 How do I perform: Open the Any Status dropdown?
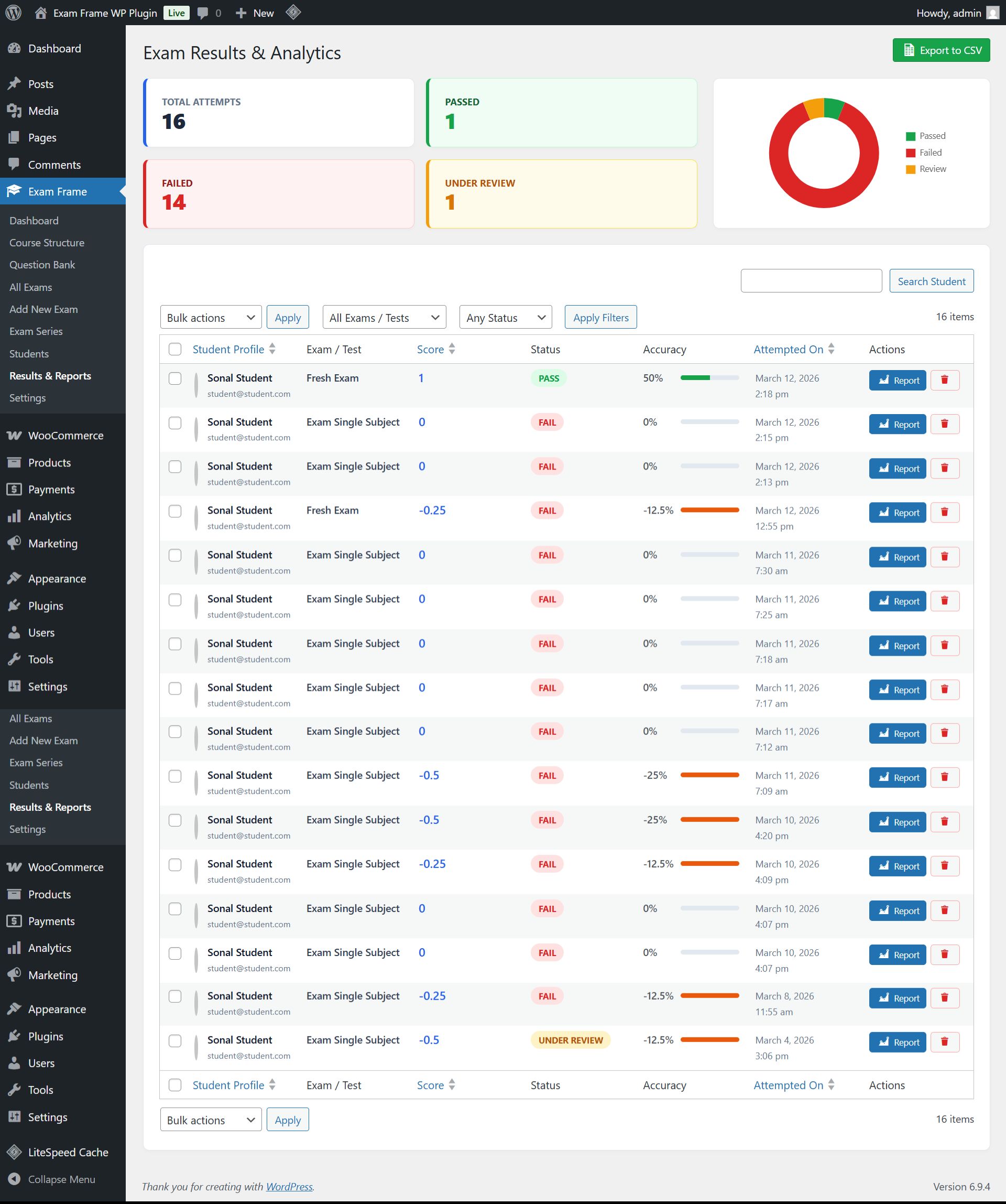point(505,318)
